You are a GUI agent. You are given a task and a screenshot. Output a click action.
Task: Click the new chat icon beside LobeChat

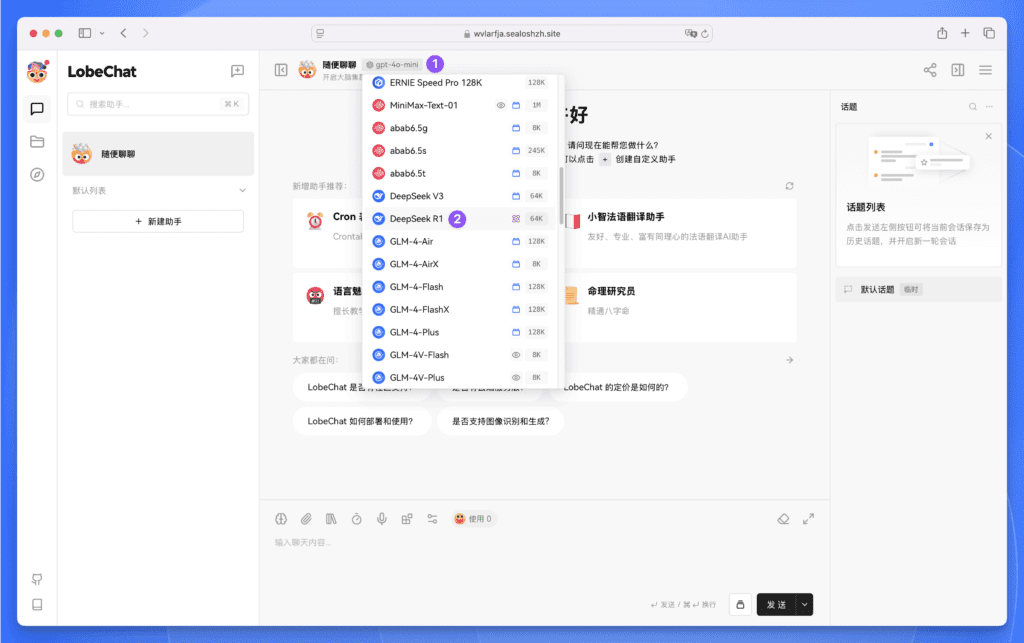tap(237, 71)
